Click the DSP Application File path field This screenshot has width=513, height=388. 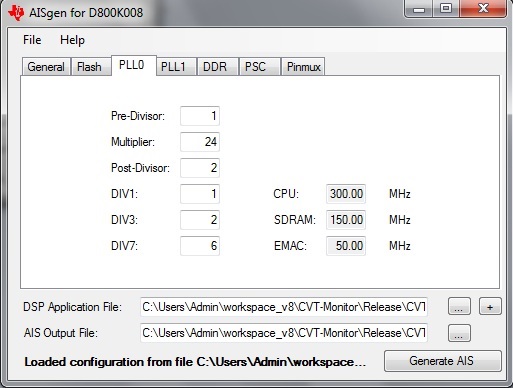[284, 307]
